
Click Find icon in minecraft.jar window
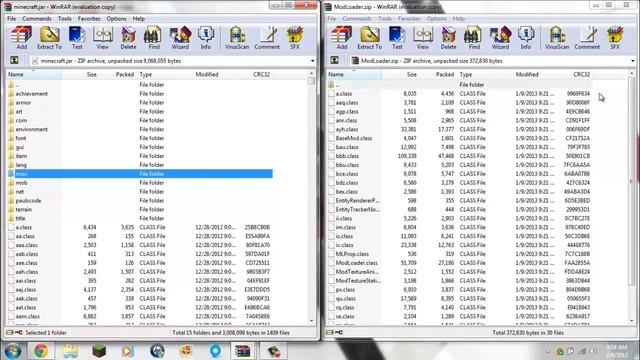click(x=153, y=38)
